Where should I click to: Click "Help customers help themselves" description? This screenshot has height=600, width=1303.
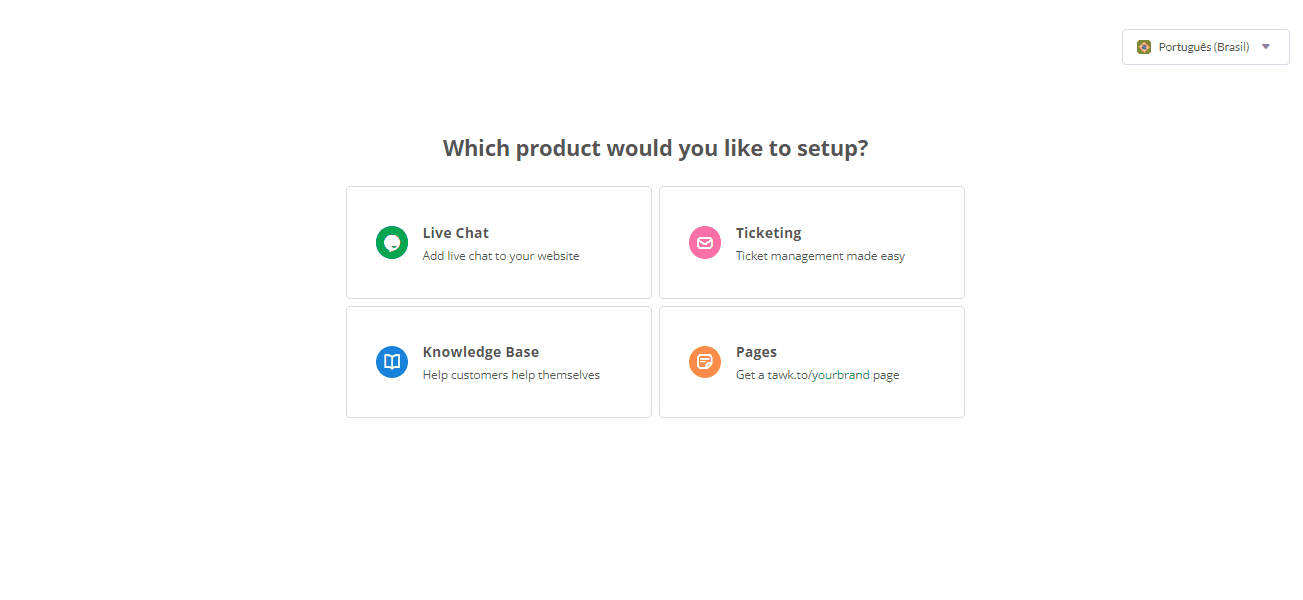[x=511, y=375]
